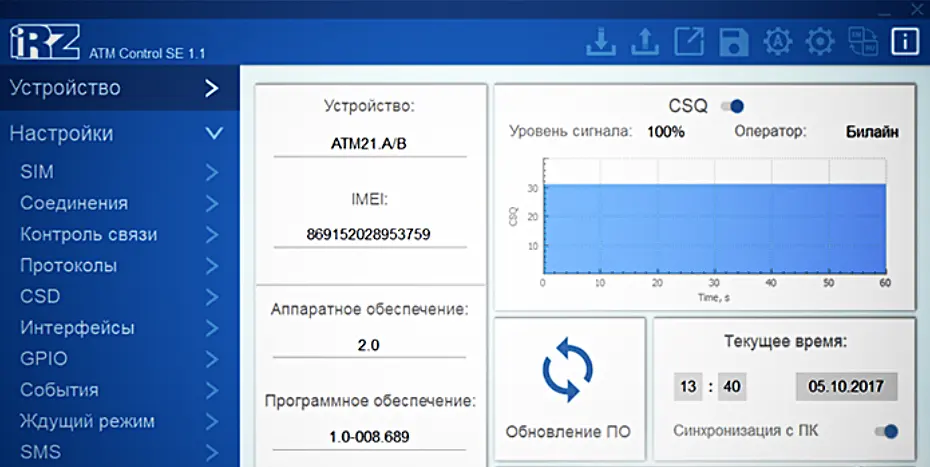
Task: Click the hardware version value 2.0
Action: [x=368, y=345]
